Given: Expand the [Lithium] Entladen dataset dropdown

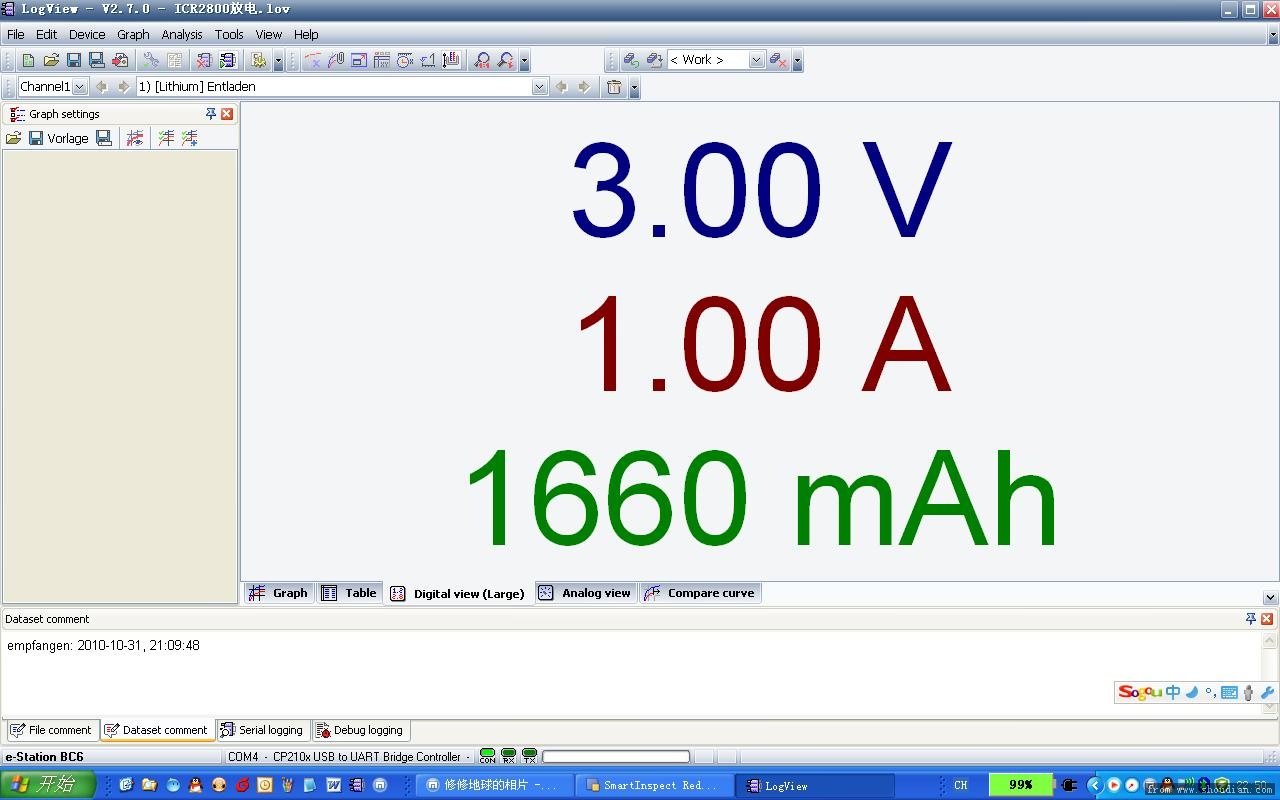Looking at the screenshot, I should click(540, 87).
